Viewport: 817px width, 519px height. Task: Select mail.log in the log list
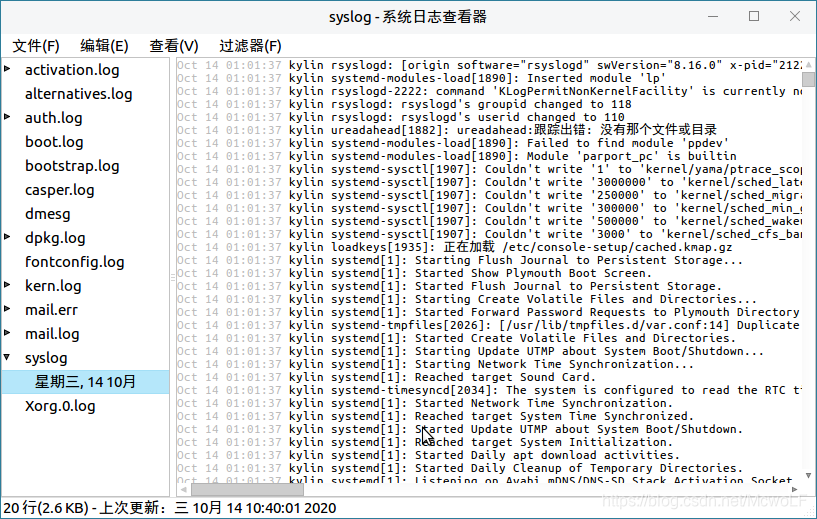[x=52, y=333]
